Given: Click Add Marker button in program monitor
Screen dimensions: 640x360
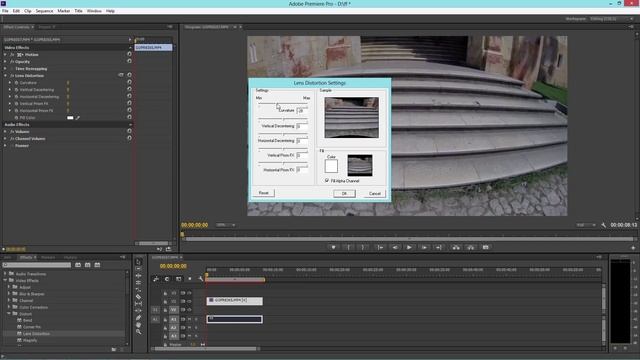Looking at the screenshot, I should click(333, 247).
